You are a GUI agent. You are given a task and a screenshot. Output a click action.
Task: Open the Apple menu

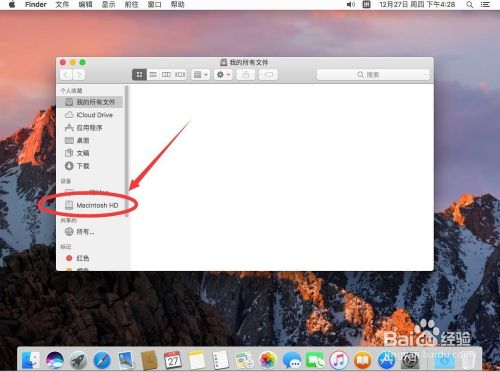12,5
